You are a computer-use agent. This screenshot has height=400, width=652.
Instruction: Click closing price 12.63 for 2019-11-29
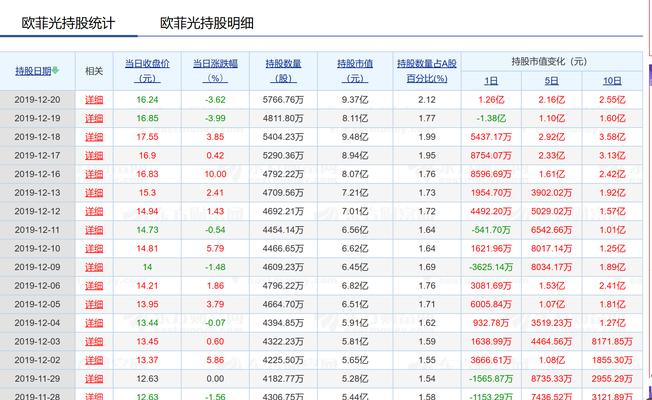pyautogui.click(x=147, y=379)
